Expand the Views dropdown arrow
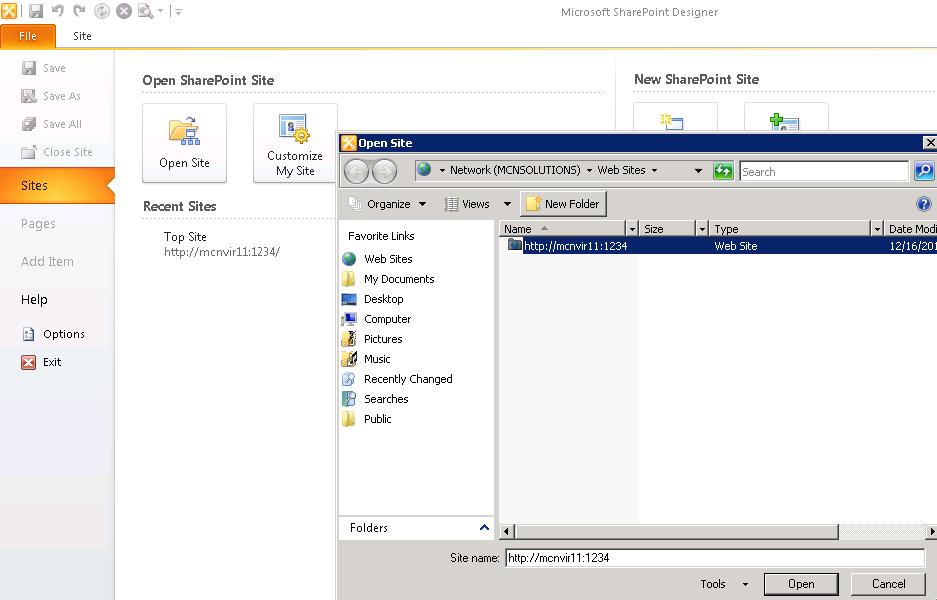The width and height of the screenshot is (937, 600). [x=507, y=204]
